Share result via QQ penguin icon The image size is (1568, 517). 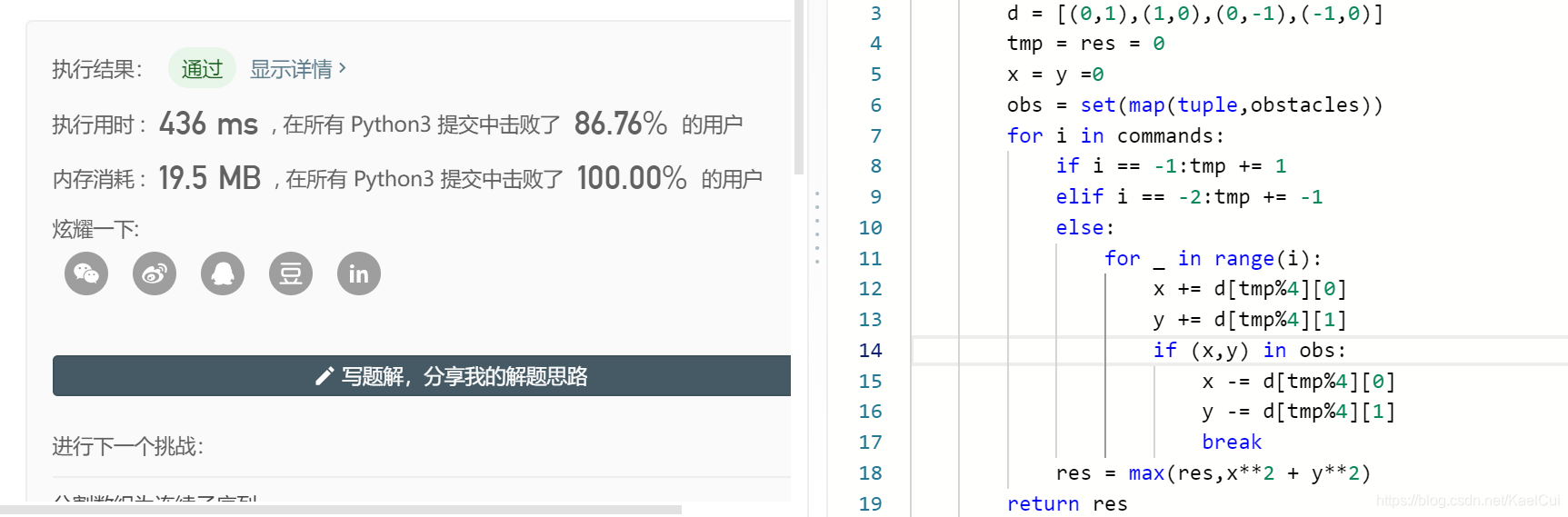coord(223,273)
